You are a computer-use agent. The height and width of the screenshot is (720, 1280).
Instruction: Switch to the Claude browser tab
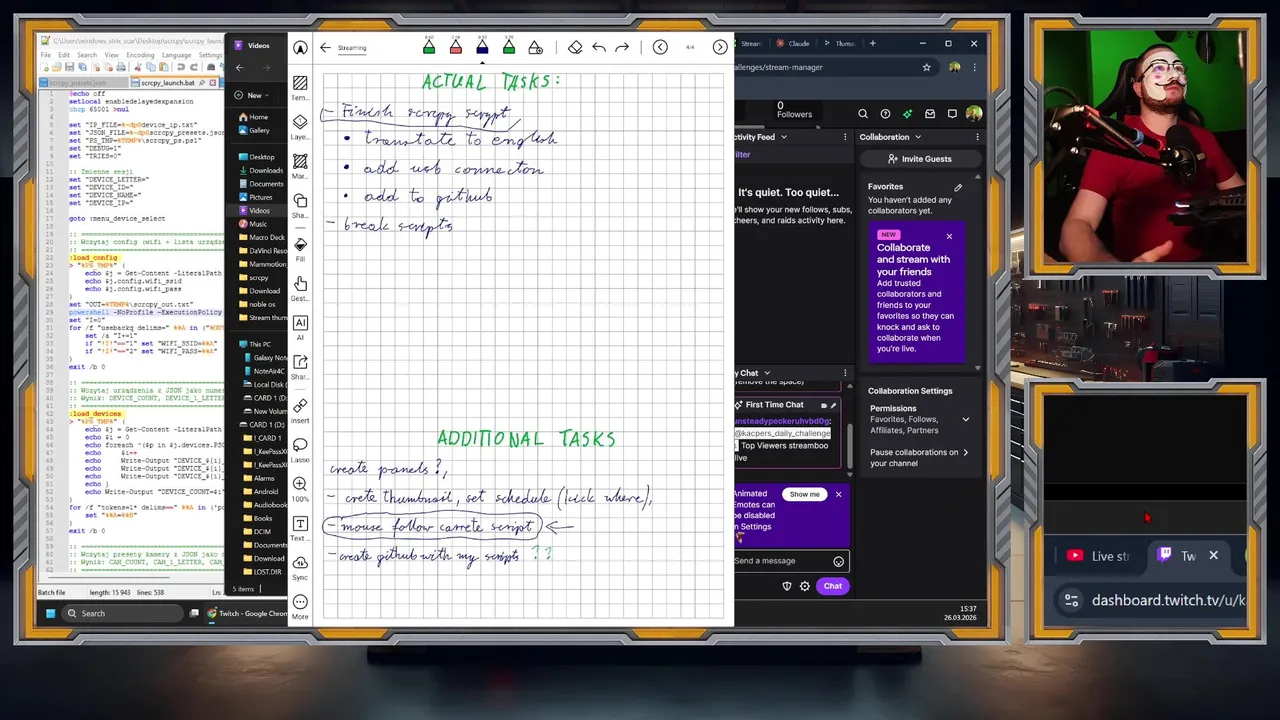pos(793,44)
